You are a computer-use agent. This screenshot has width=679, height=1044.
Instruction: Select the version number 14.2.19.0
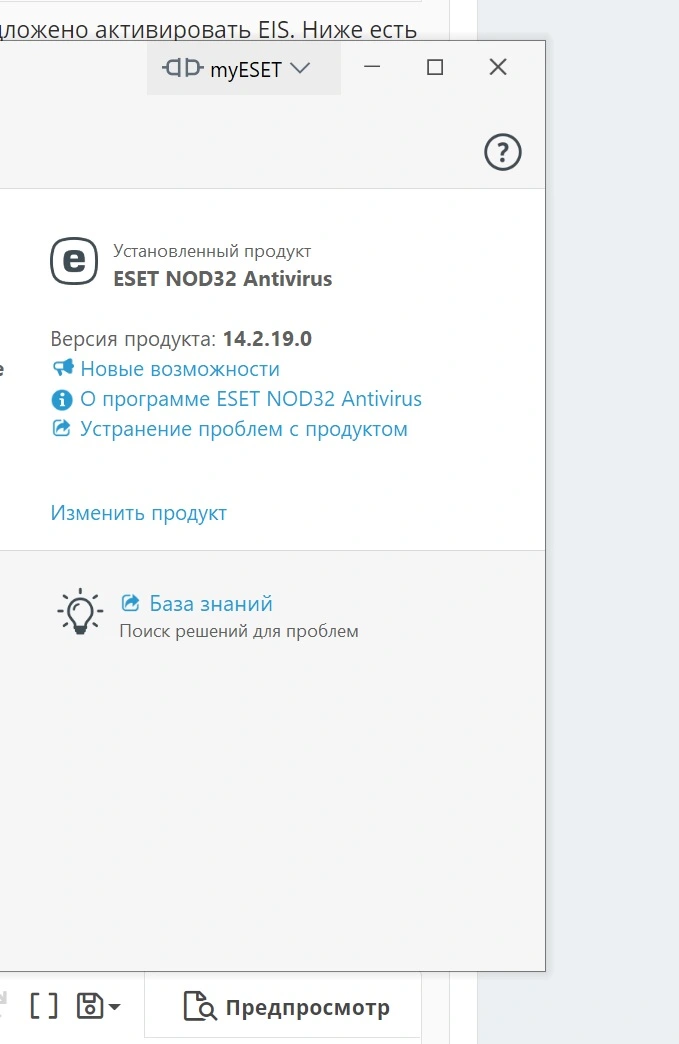tap(267, 339)
